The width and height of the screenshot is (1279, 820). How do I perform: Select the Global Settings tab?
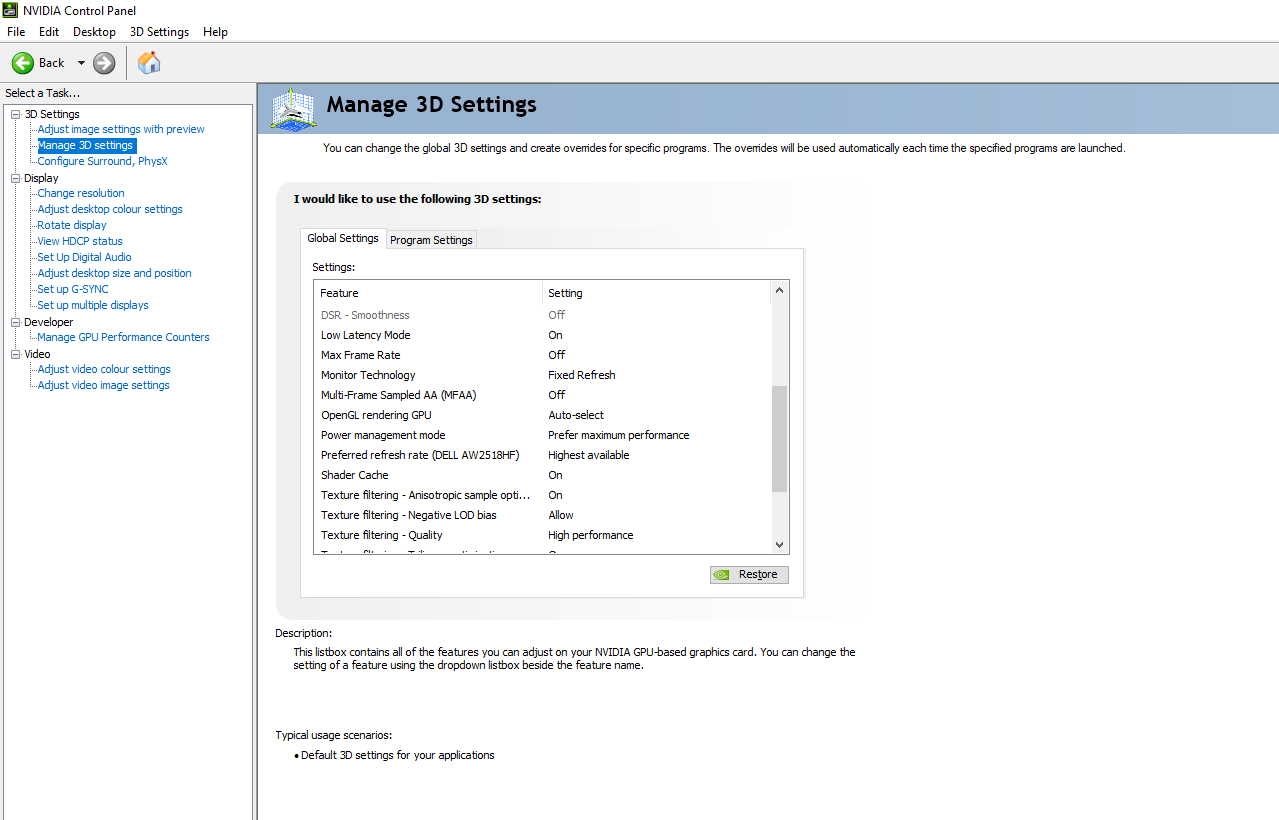coord(343,238)
